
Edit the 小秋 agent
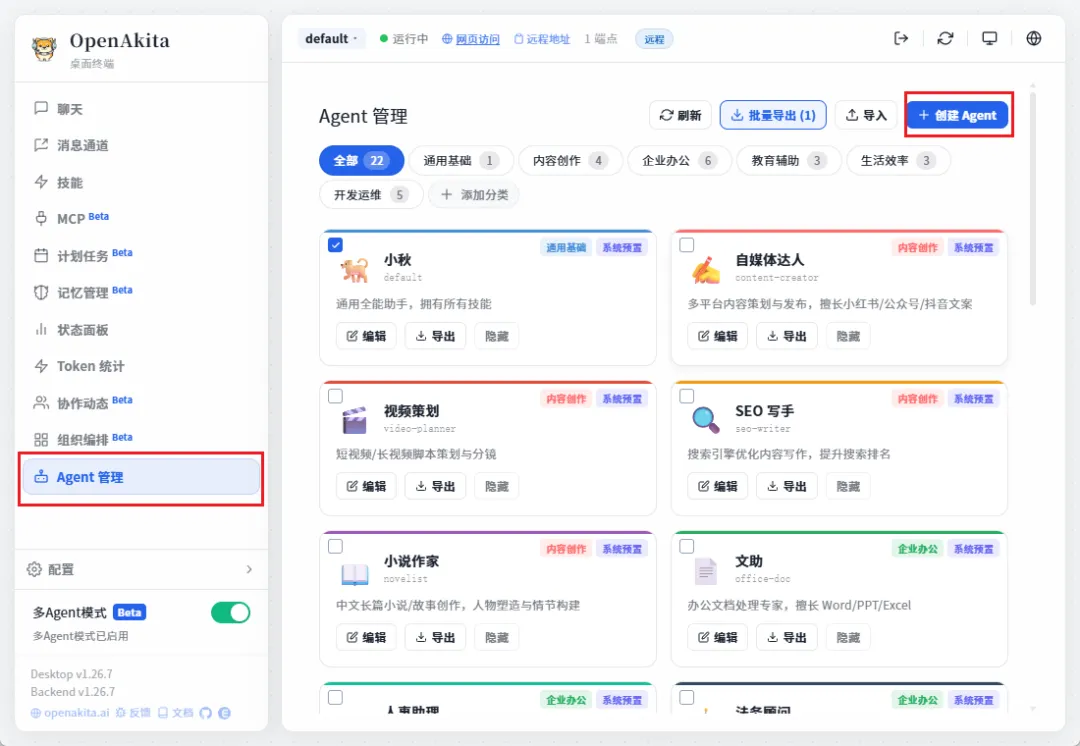[x=366, y=336]
